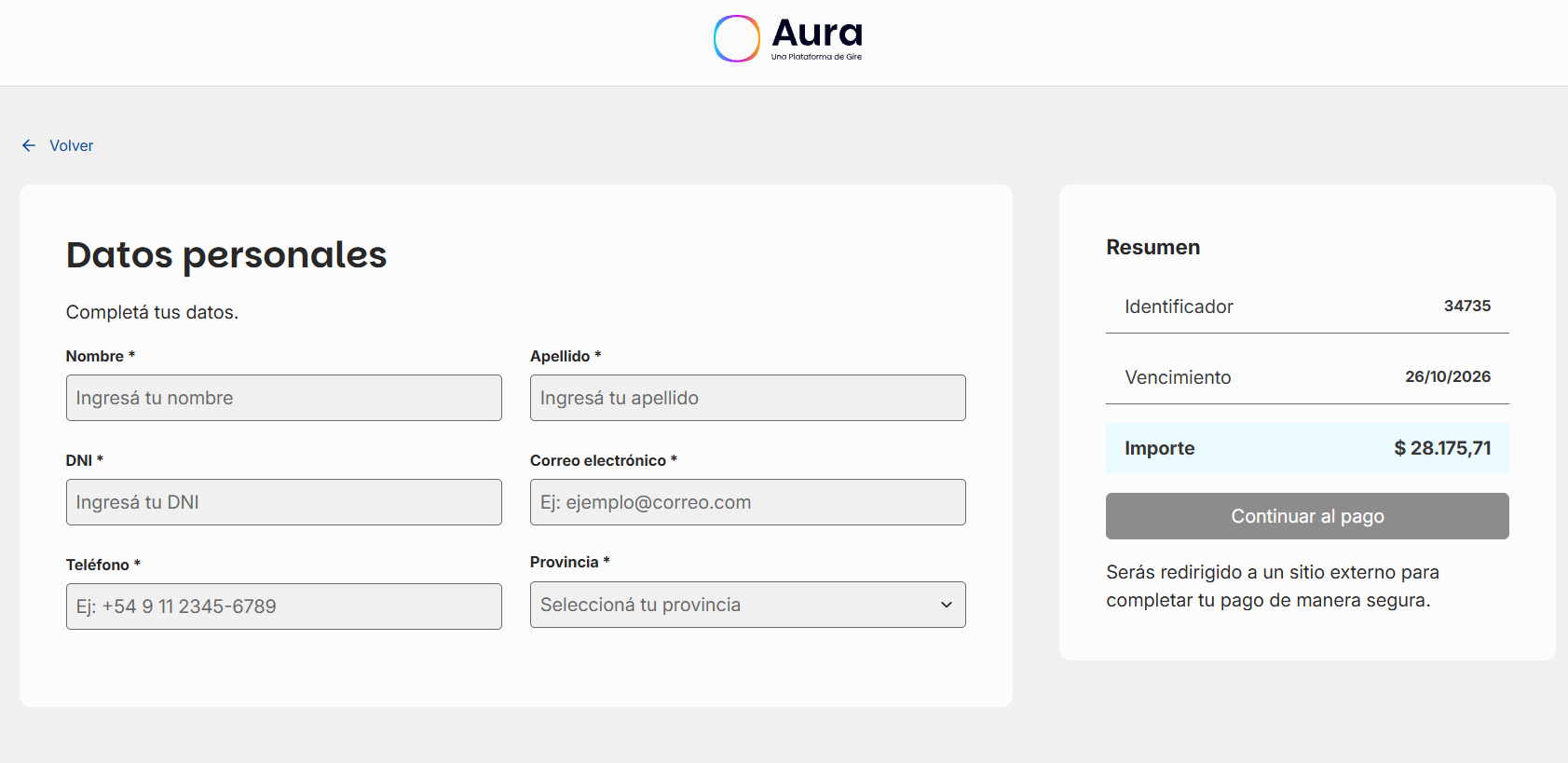Click the Resumen heading

1153,247
